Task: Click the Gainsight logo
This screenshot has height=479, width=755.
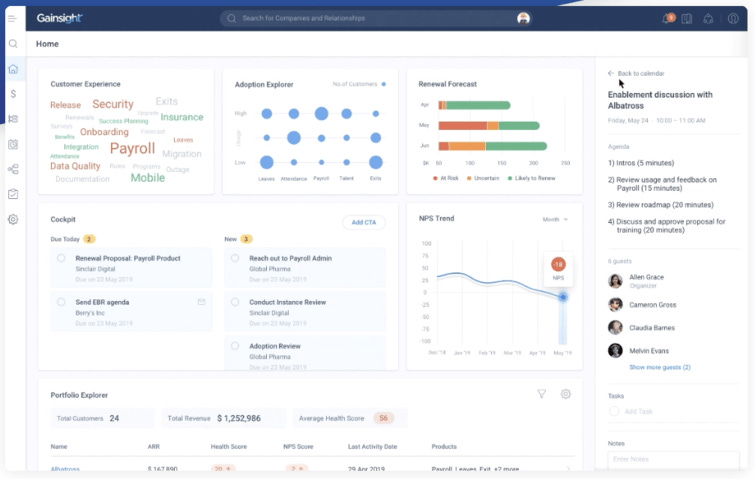Action: [60, 18]
